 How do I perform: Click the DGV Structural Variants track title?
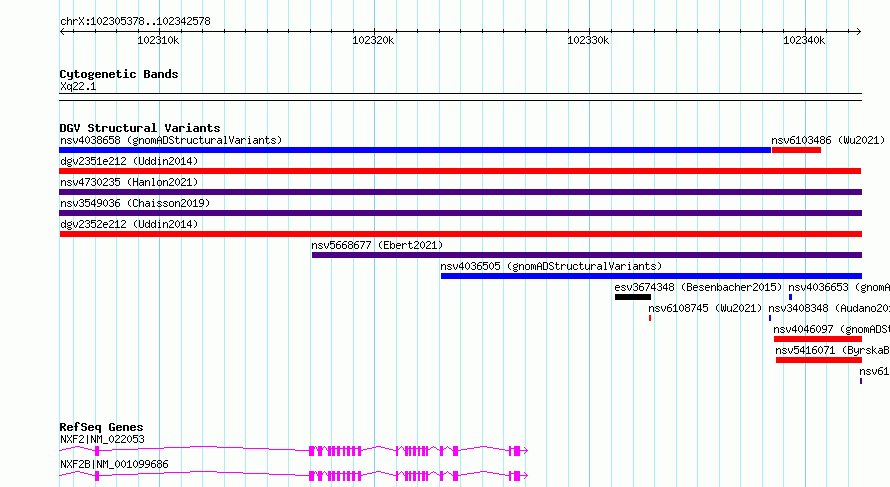coord(140,128)
